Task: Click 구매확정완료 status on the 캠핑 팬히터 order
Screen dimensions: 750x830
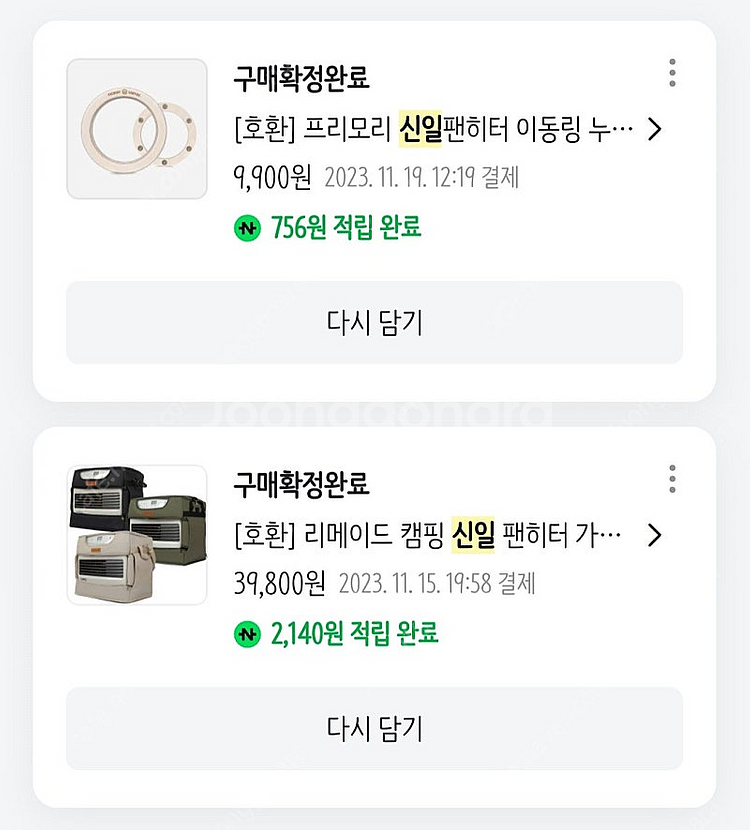Action: tap(301, 485)
